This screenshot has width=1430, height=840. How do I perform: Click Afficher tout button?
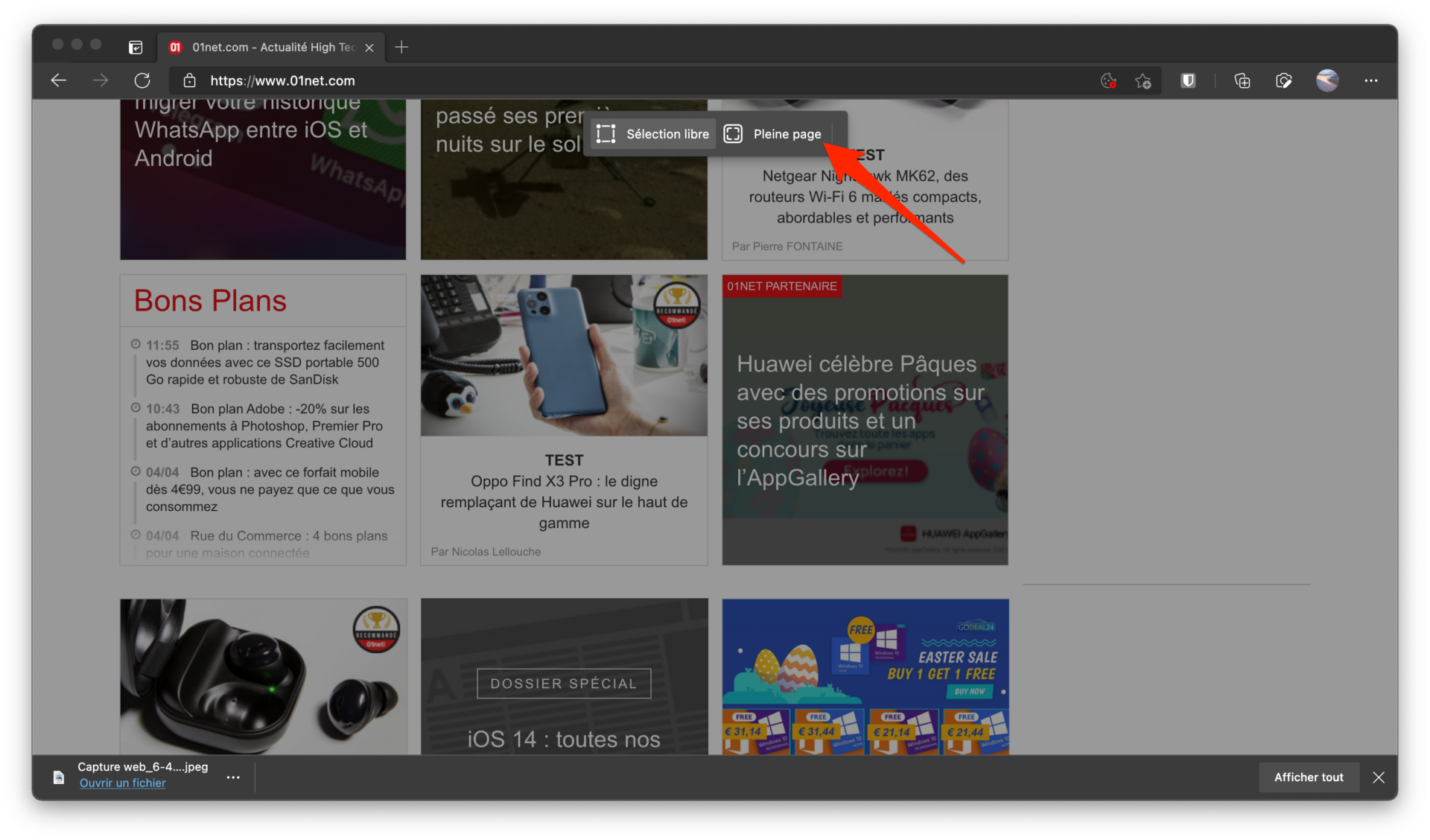click(x=1309, y=777)
